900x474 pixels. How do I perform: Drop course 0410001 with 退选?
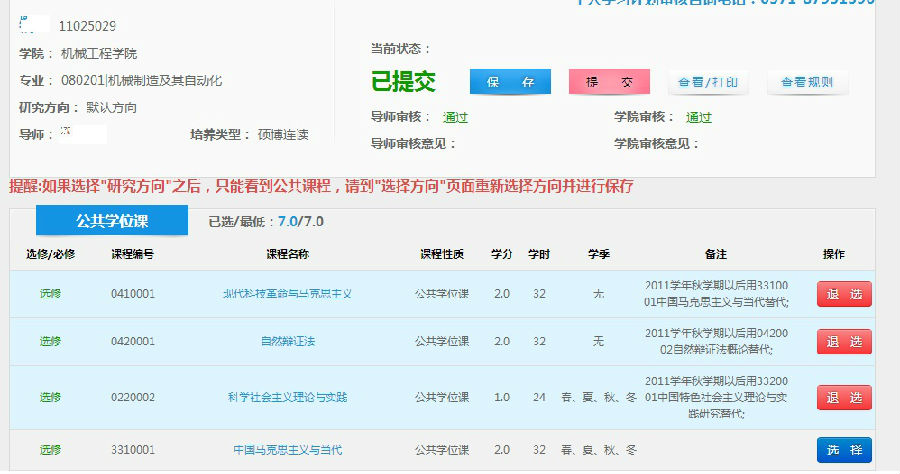844,294
